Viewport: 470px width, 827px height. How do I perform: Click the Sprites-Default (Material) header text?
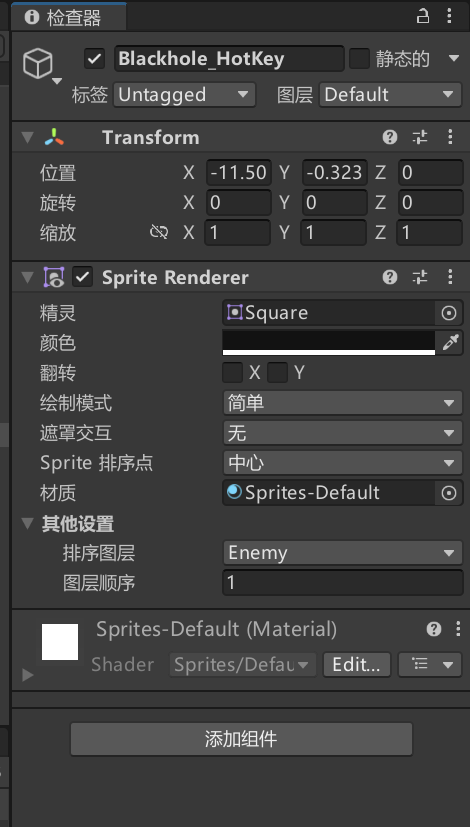(x=216, y=629)
